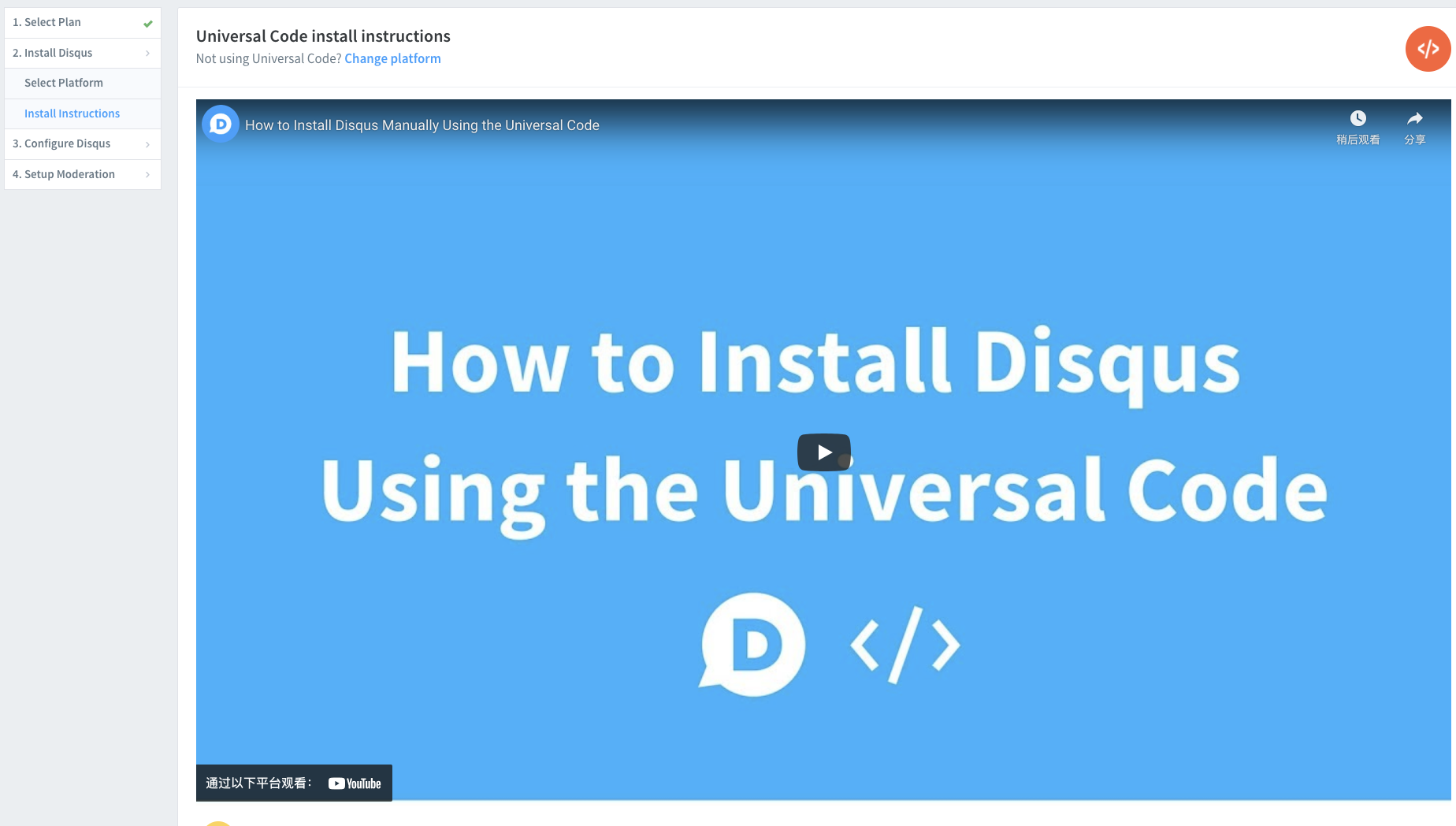The height and width of the screenshot is (826, 1456).
Task: Play the Disqus install video
Action: coord(824,452)
